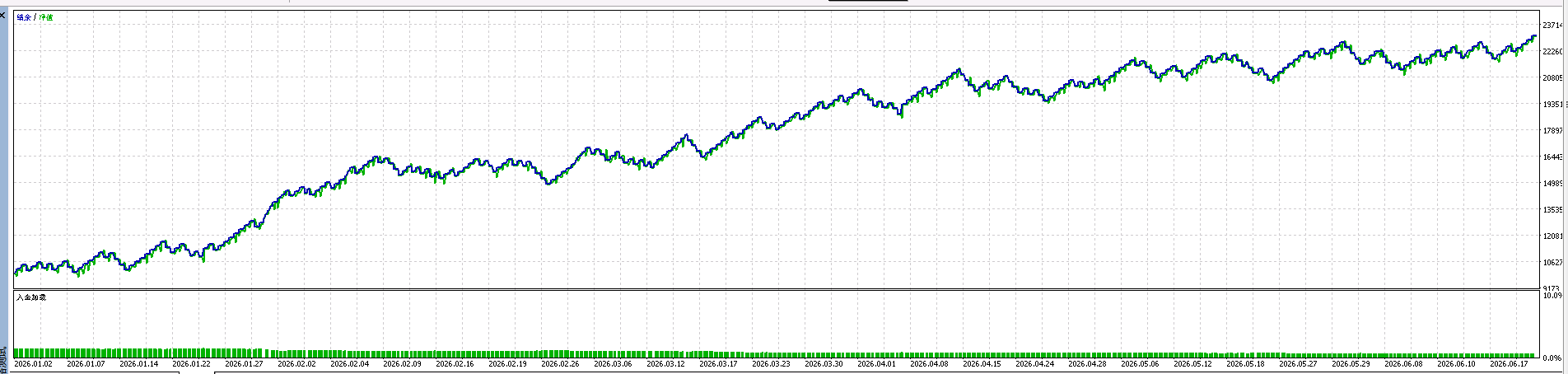1568x374 pixels.
Task: Click the 23714 axis value
Action: click(1552, 26)
